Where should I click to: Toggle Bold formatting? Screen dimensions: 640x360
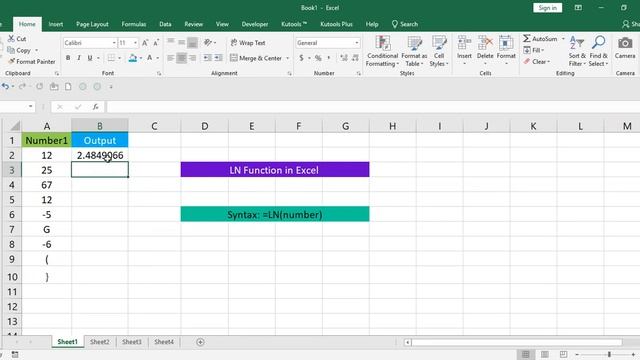coord(68,58)
